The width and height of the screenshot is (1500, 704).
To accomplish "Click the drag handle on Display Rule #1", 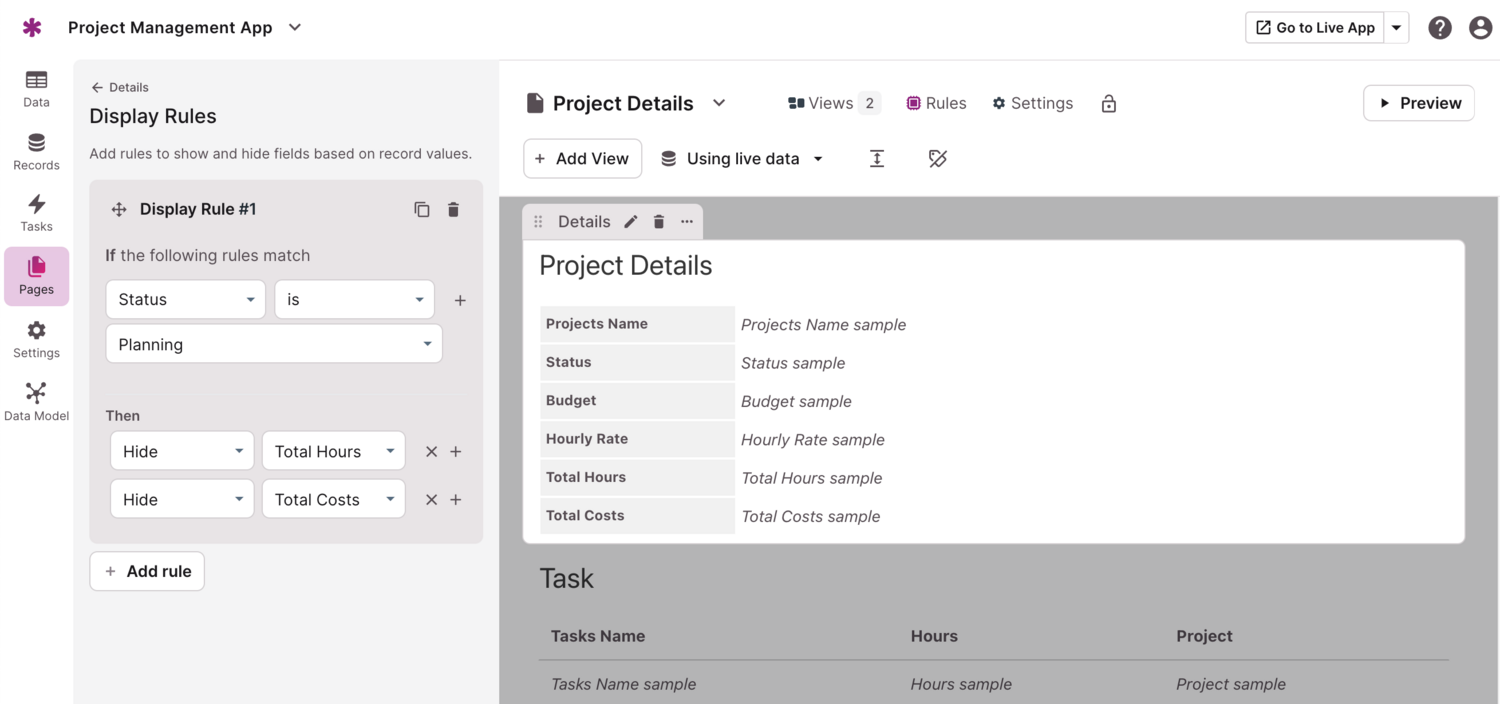I will pos(119,209).
